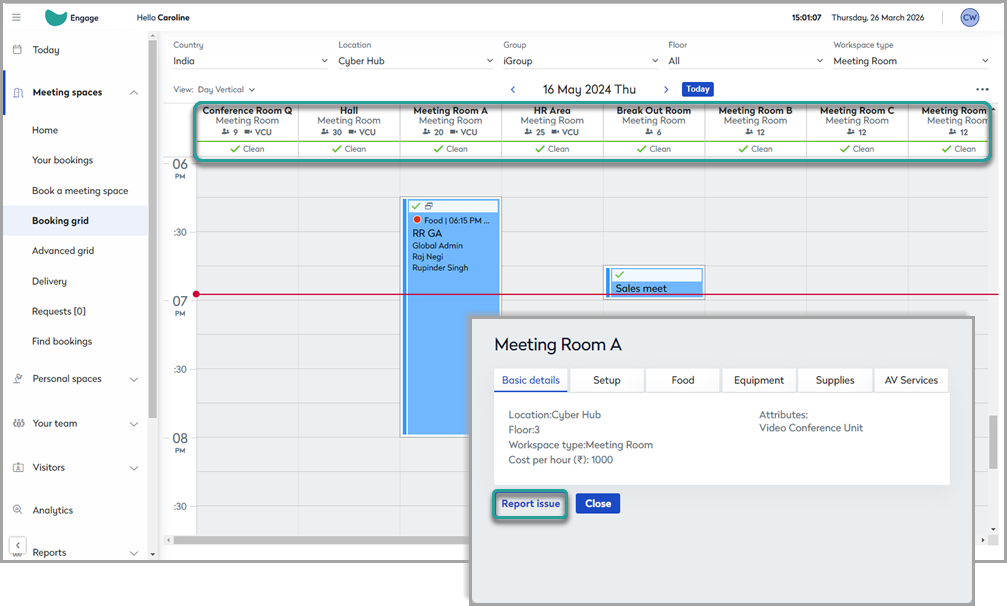Switch to the AV Services tab

[911, 380]
